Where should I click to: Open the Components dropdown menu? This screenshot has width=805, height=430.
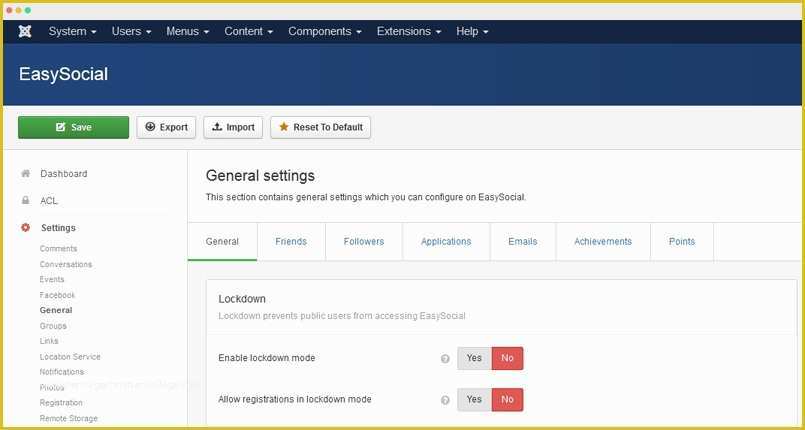click(324, 31)
